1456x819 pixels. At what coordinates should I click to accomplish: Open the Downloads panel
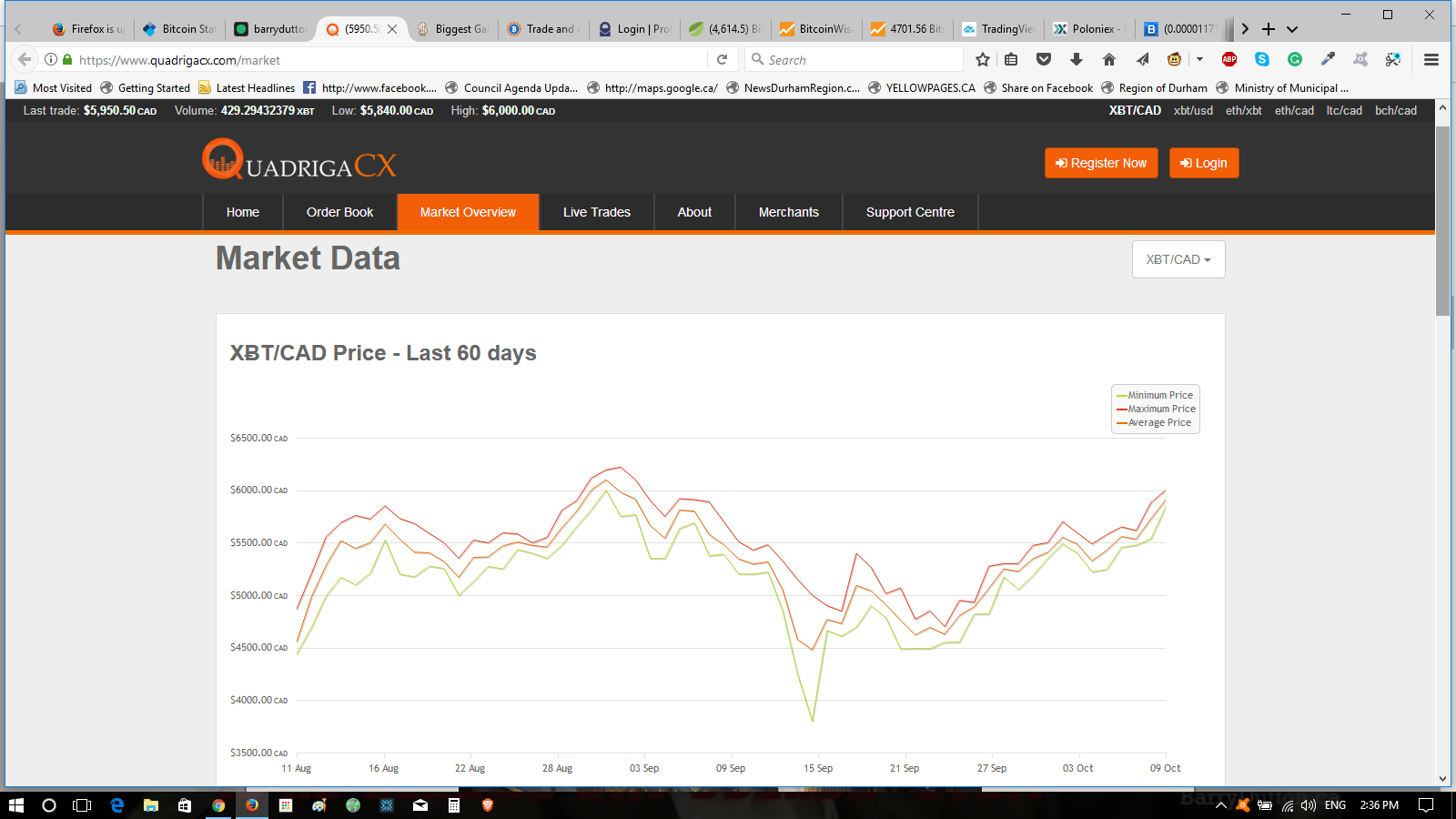point(1077,60)
